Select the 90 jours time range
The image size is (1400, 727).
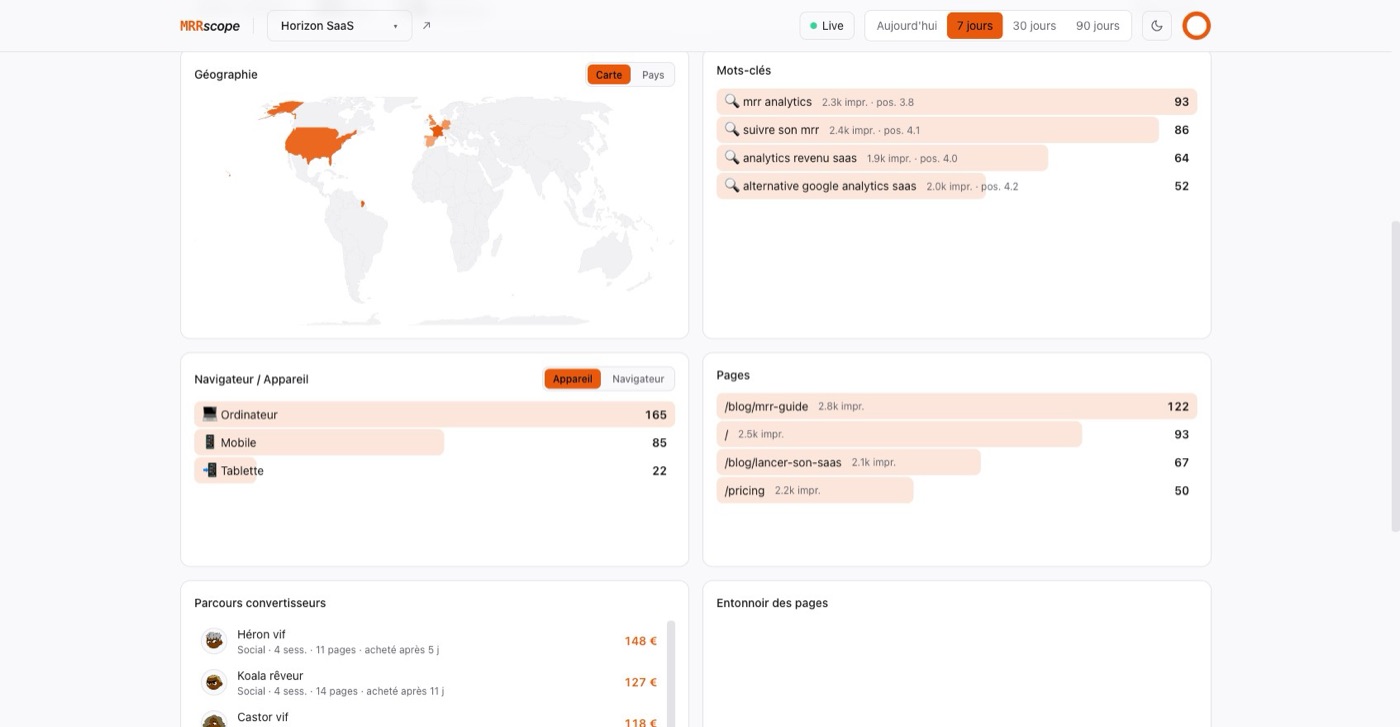tap(1098, 26)
